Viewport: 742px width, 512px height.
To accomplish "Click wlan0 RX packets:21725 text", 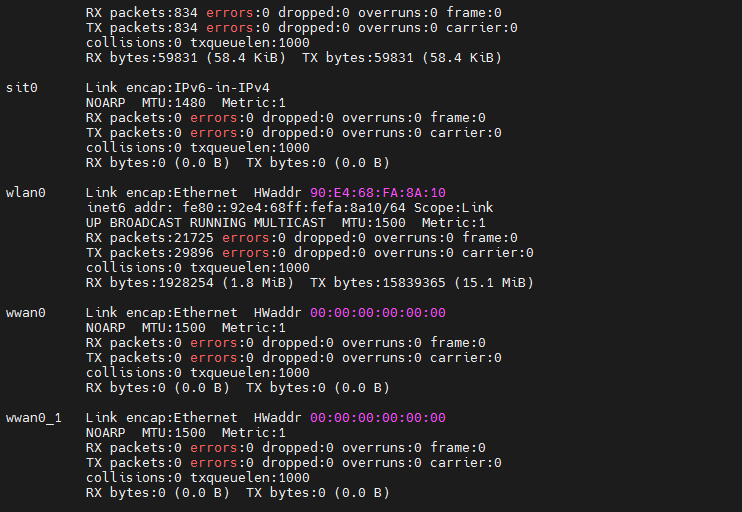I will pos(150,237).
